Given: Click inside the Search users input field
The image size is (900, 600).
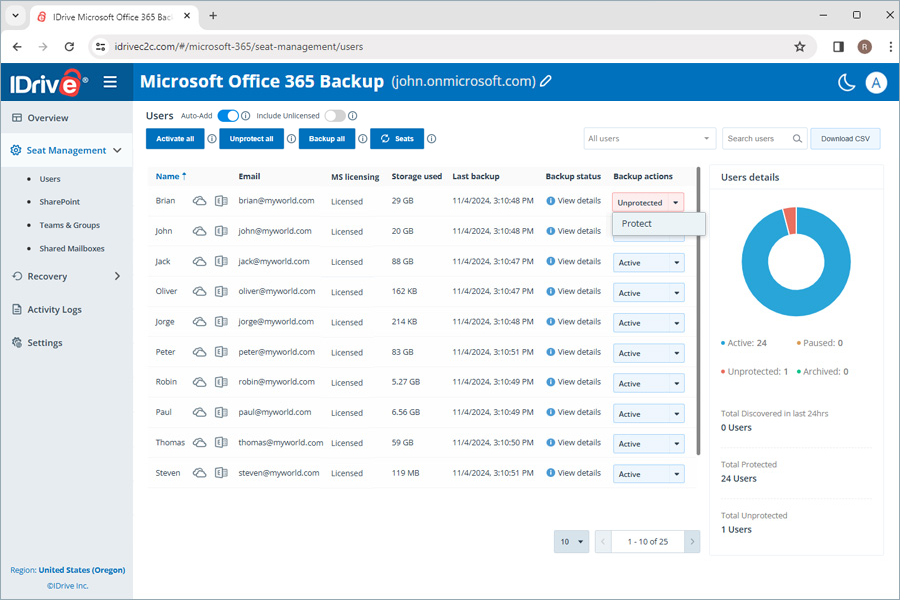Looking at the screenshot, I should coord(755,139).
